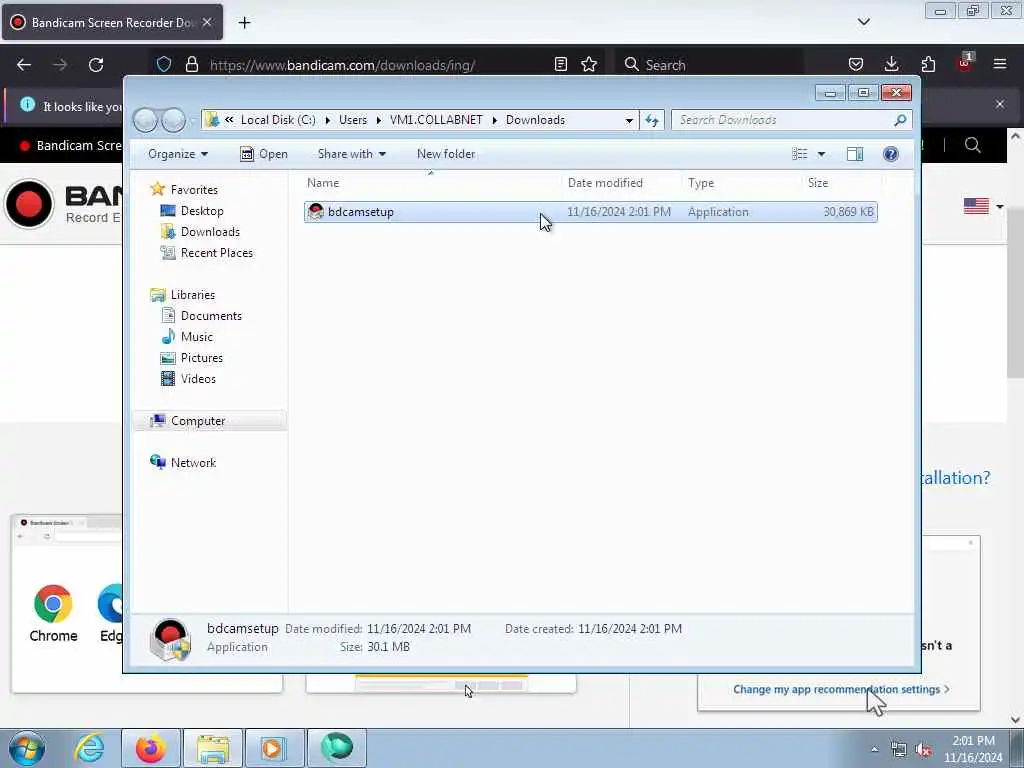The width and height of the screenshot is (1024, 768).
Task: Open Recent Places in navigation pane
Action: 216,253
